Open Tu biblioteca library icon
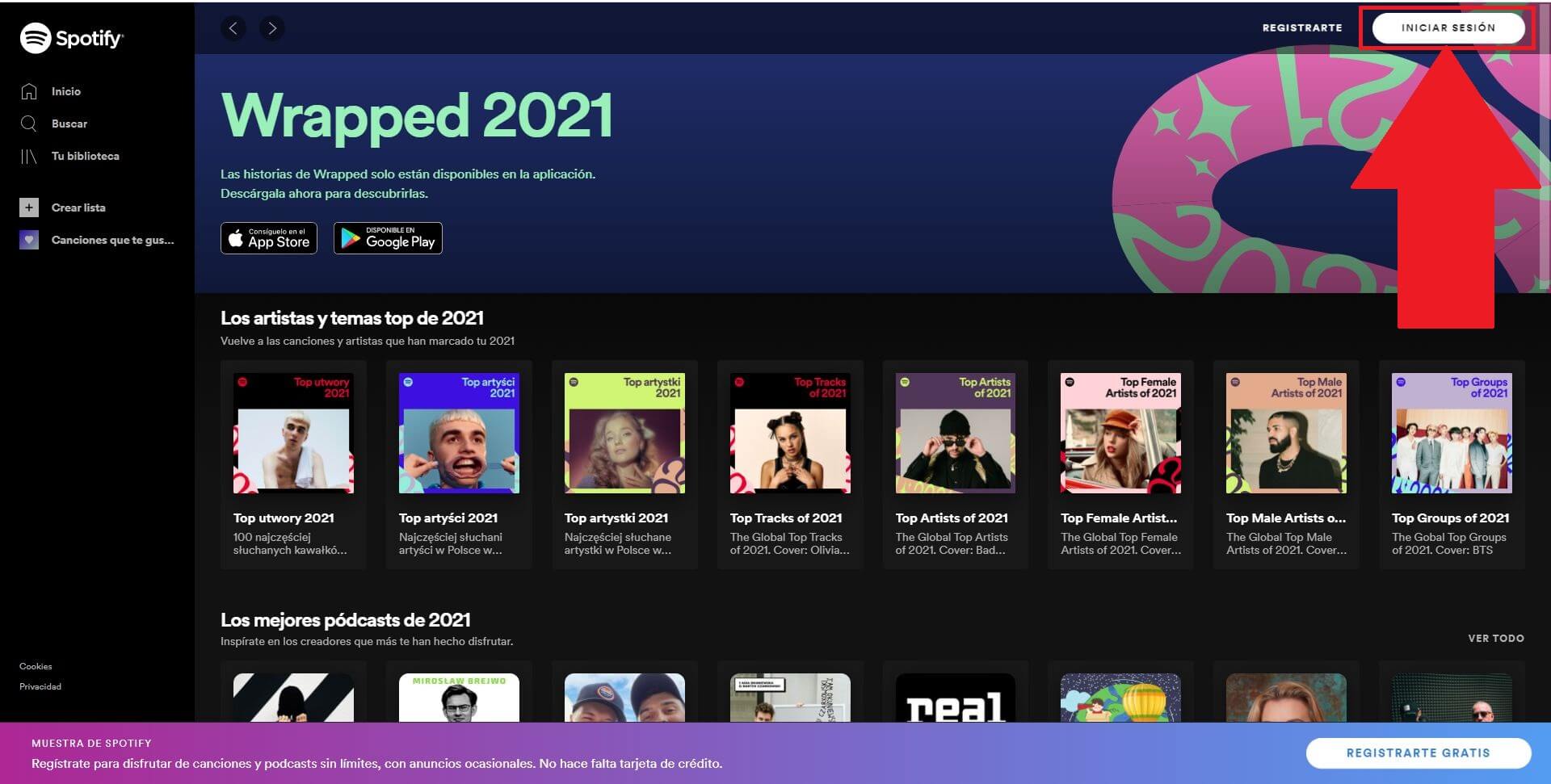1551x784 pixels. click(x=29, y=156)
